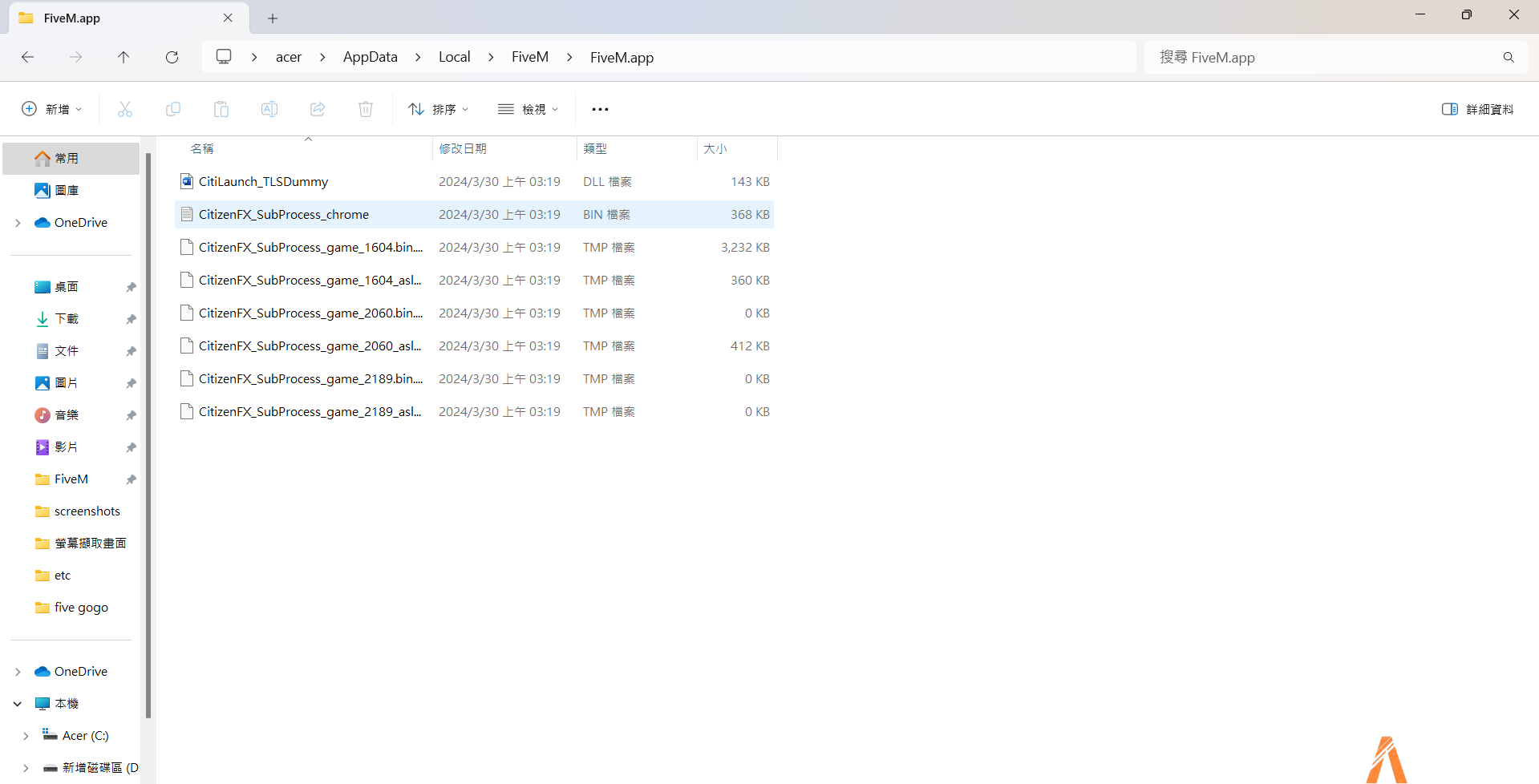This screenshot has width=1539, height=784.
Task: Go forward in navigation history
Action: [x=75, y=57]
